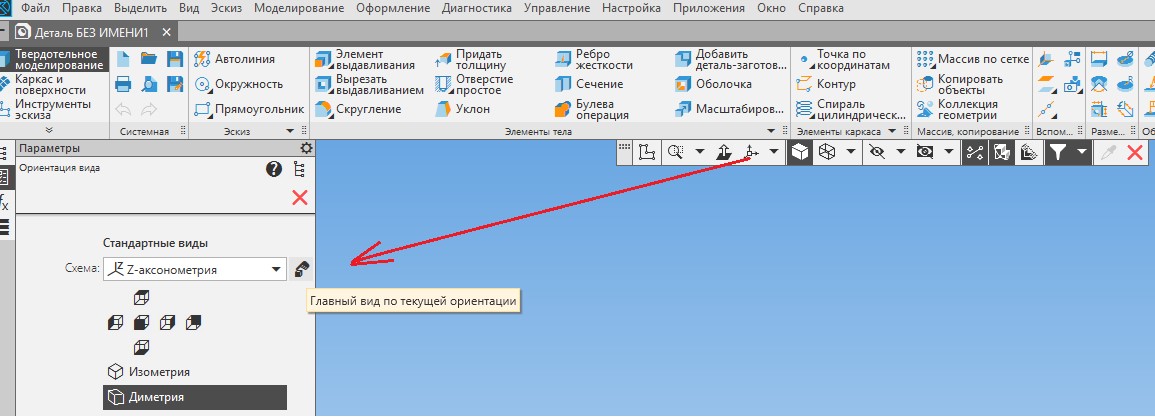Click Добавить деталь-заготовку tool
The height and width of the screenshot is (417, 1155).
click(x=729, y=59)
